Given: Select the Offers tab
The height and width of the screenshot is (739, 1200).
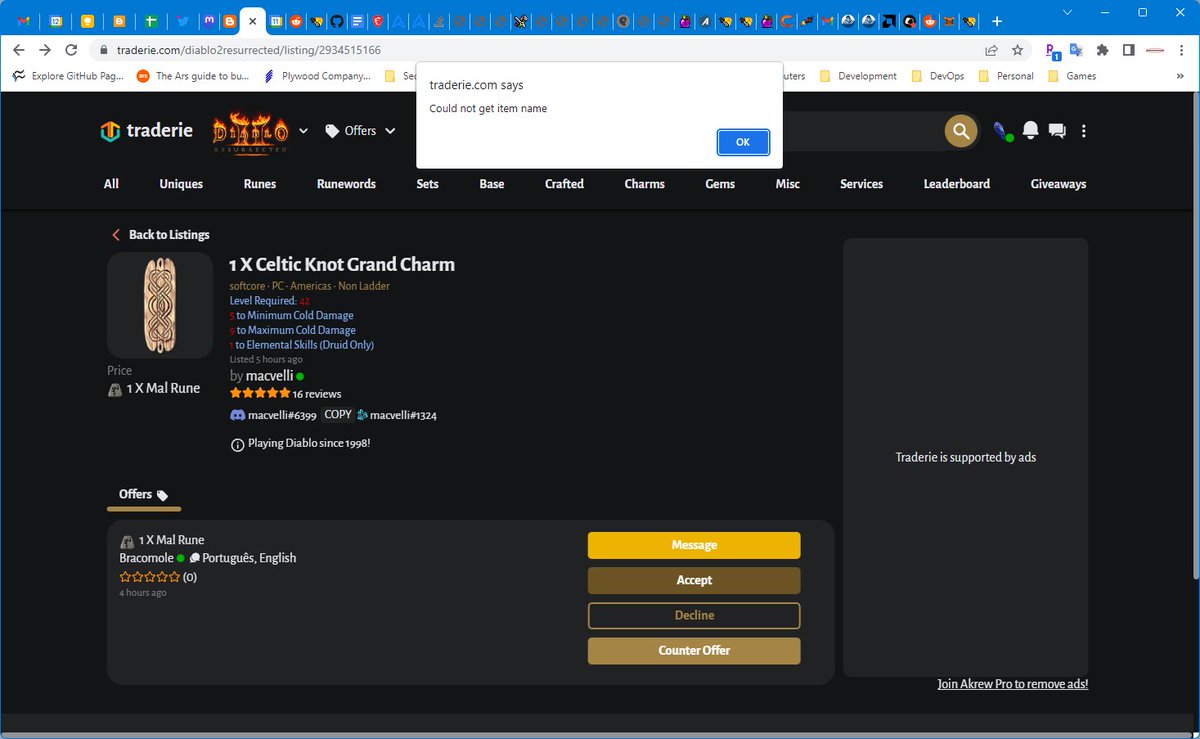Looking at the screenshot, I should click(144, 495).
